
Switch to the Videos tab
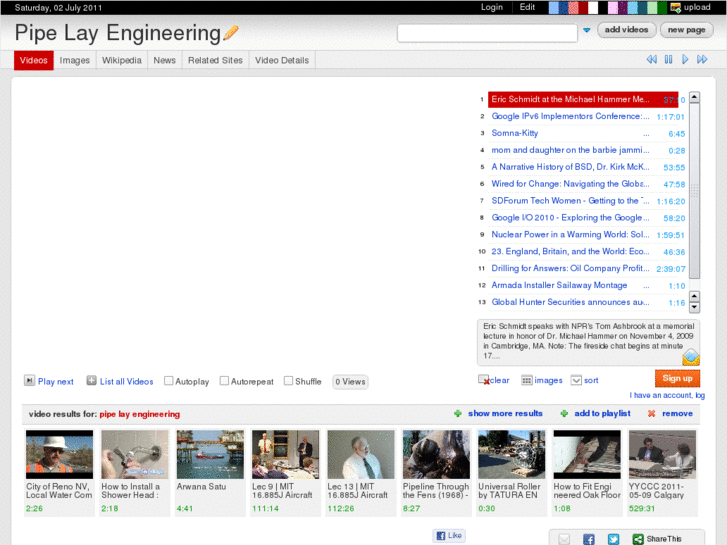point(34,60)
